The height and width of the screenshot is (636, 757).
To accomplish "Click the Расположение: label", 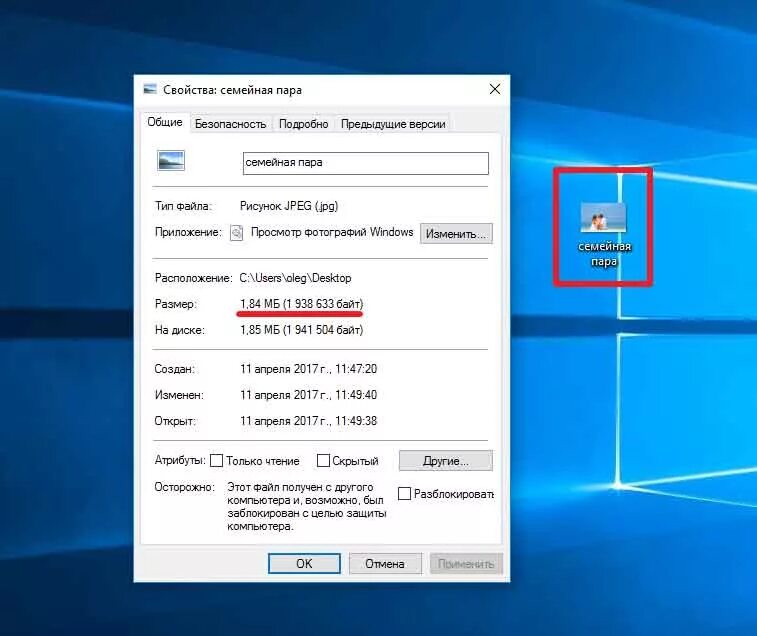I will [194, 278].
